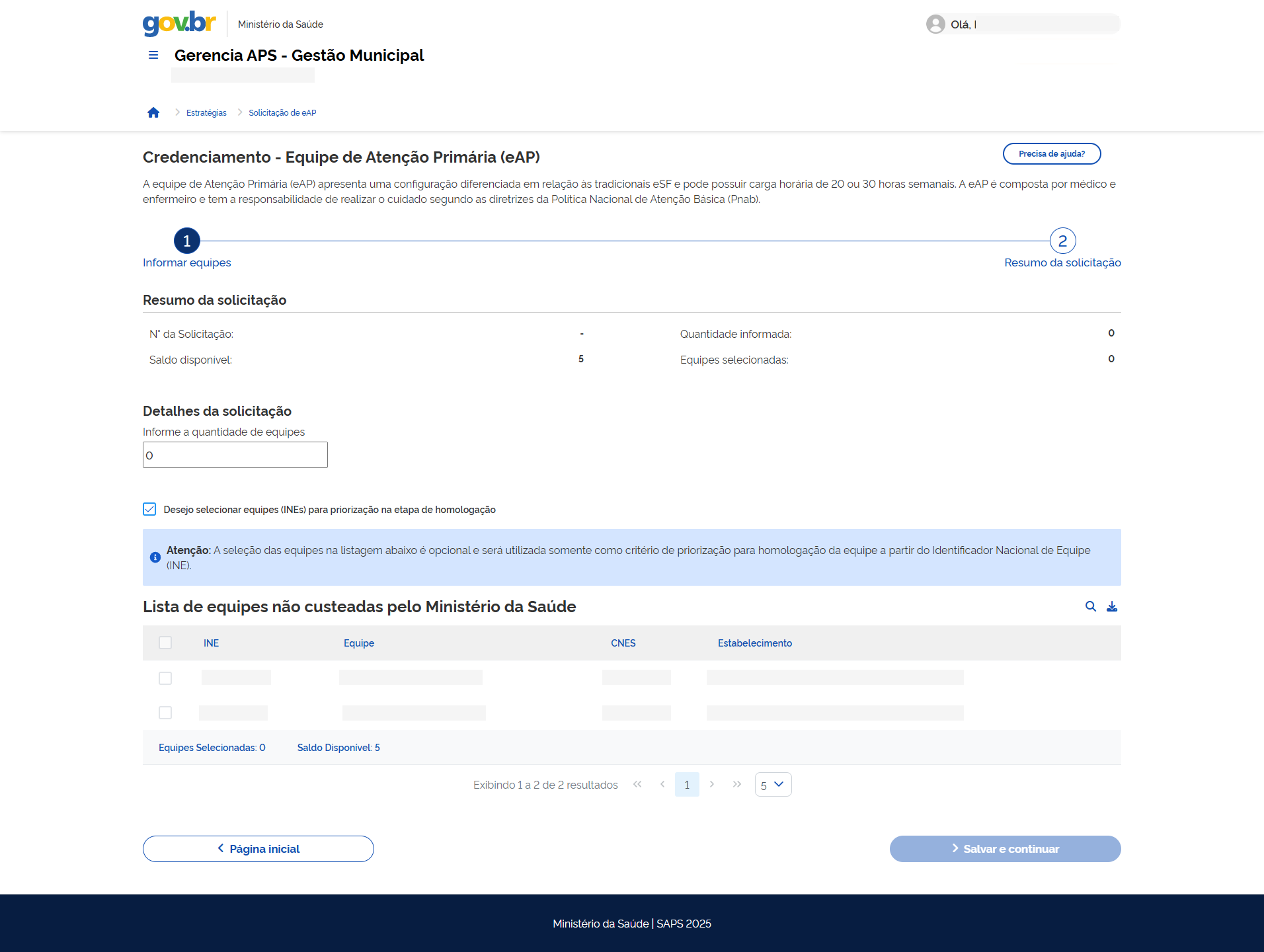Focus the team quantity input field
This screenshot has width=1264, height=952.
pyautogui.click(x=235, y=455)
